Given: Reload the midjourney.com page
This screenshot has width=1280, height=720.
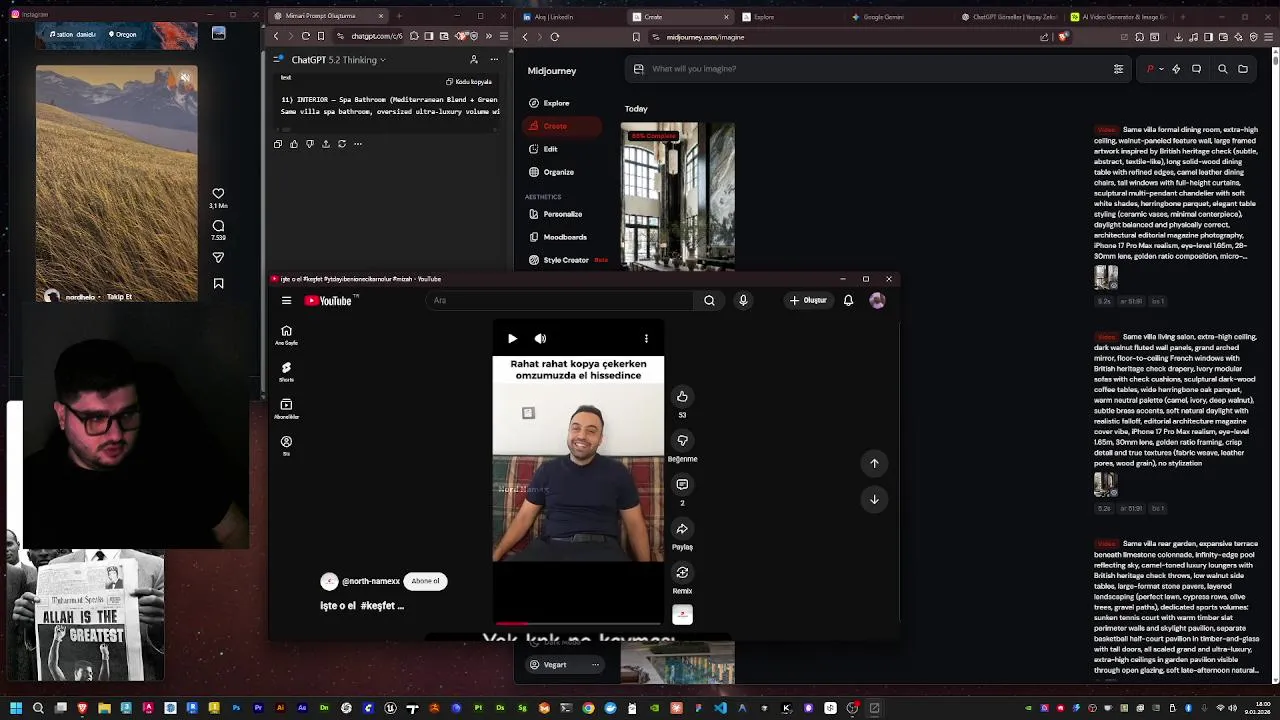Looking at the screenshot, I should pyautogui.click(x=555, y=37).
